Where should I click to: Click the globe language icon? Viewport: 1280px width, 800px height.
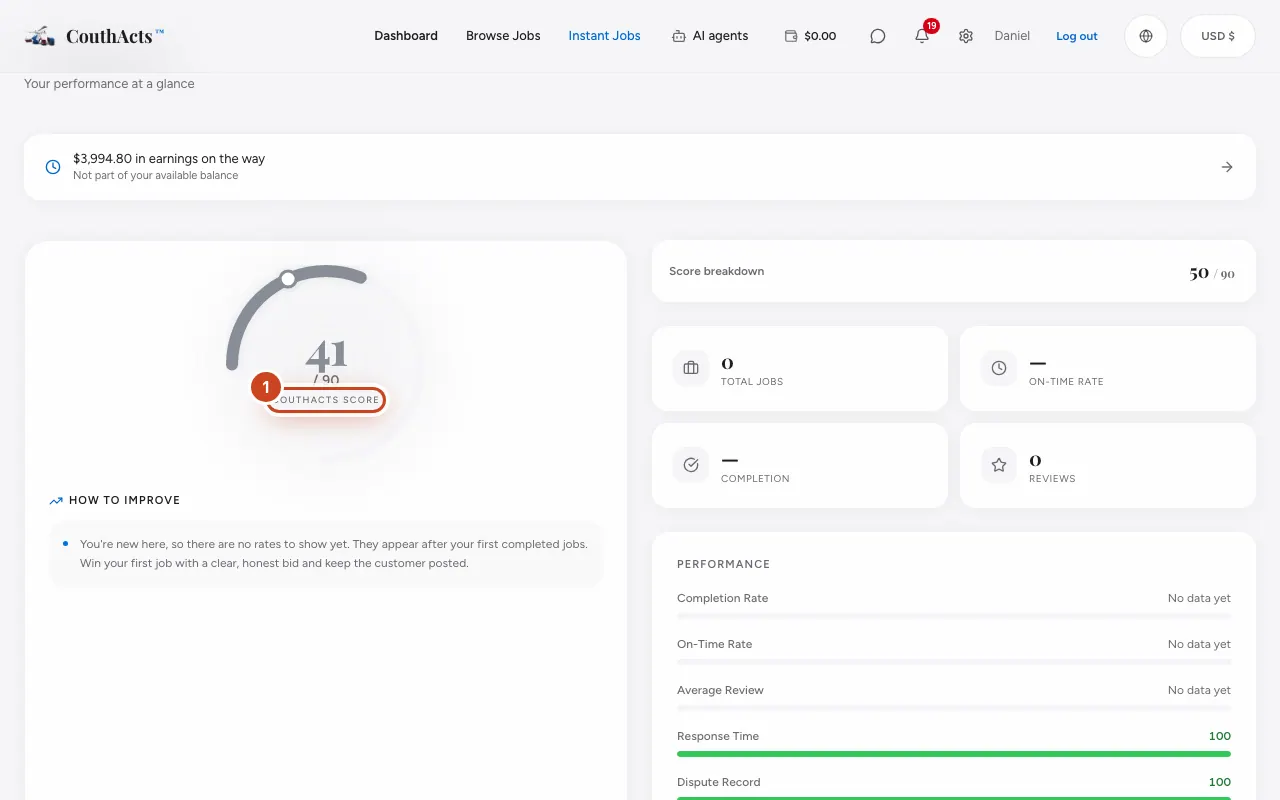[x=1146, y=36]
